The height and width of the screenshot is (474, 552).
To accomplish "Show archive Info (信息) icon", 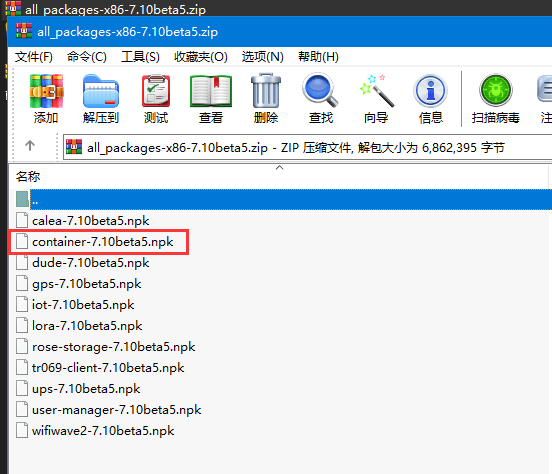I will coord(431,99).
